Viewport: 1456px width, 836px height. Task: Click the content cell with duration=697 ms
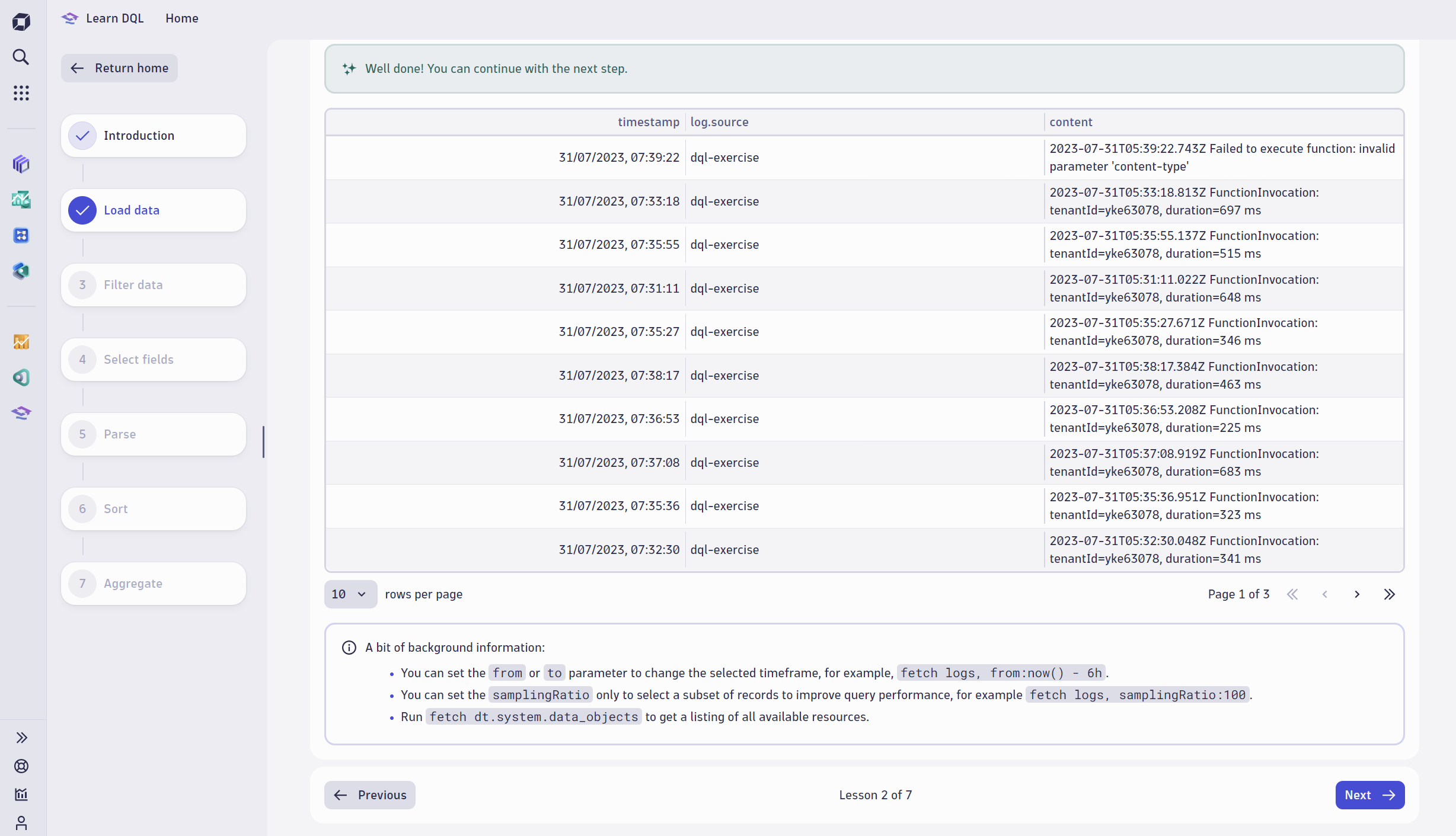(1223, 201)
